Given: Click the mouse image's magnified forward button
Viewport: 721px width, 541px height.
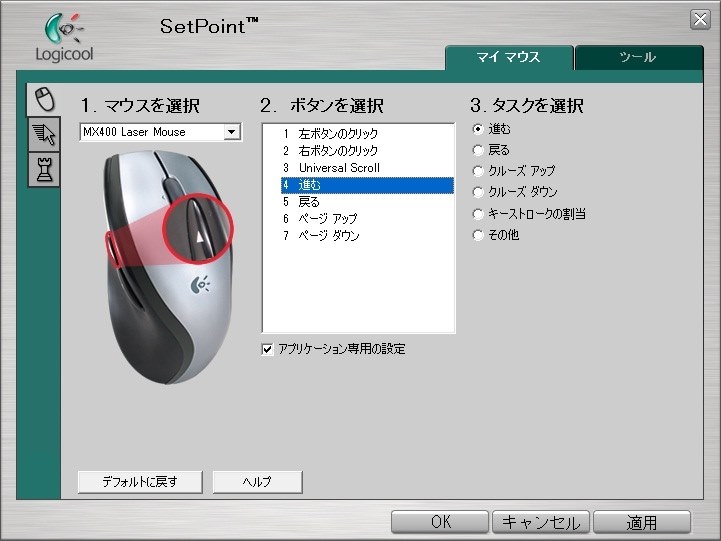Looking at the screenshot, I should tap(199, 228).
